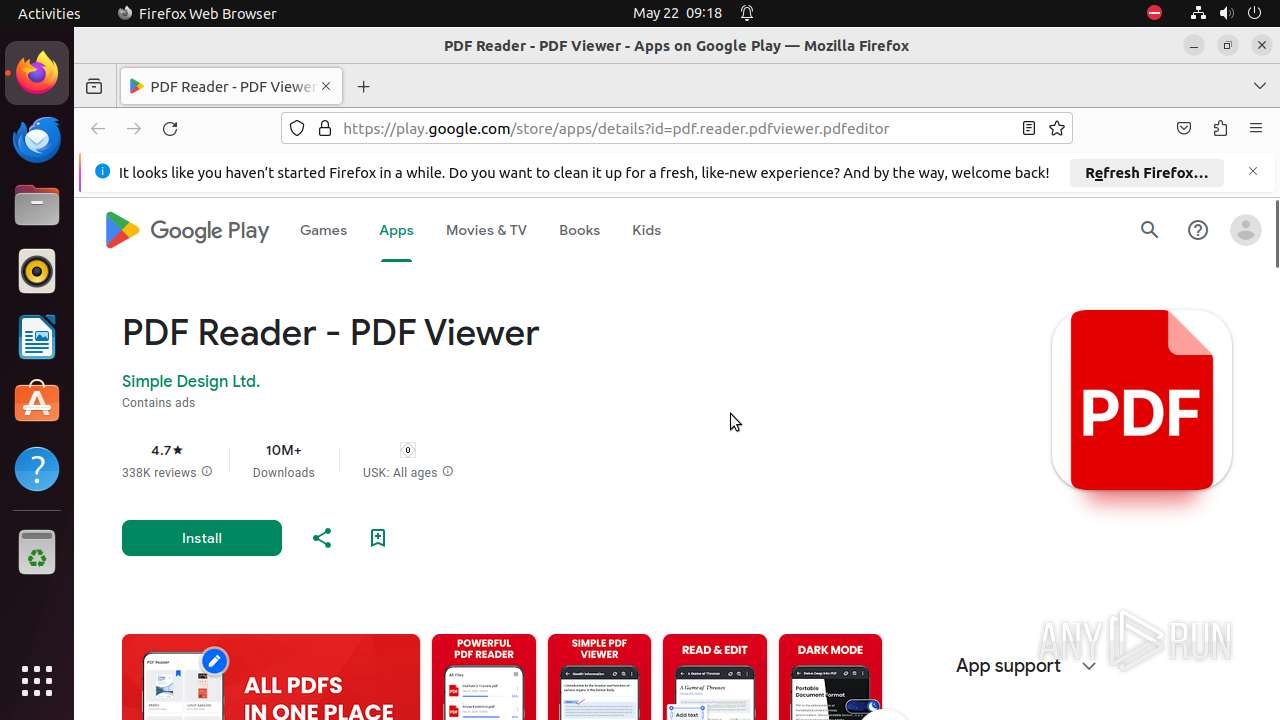Open the Files manager in dock
1280x720 pixels.
tap(37, 205)
